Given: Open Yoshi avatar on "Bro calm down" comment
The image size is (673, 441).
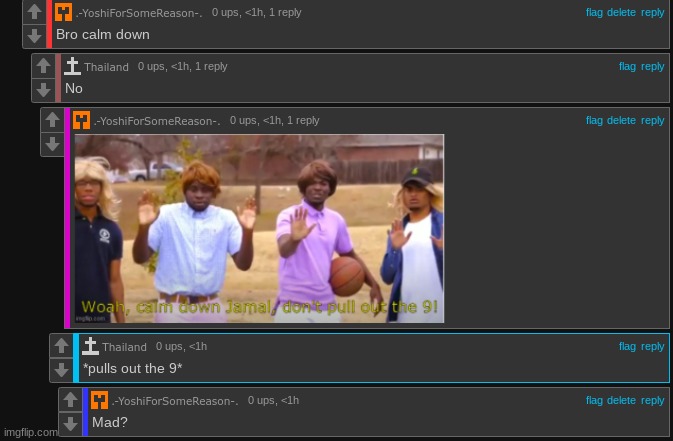Looking at the screenshot, I should (x=64, y=12).
